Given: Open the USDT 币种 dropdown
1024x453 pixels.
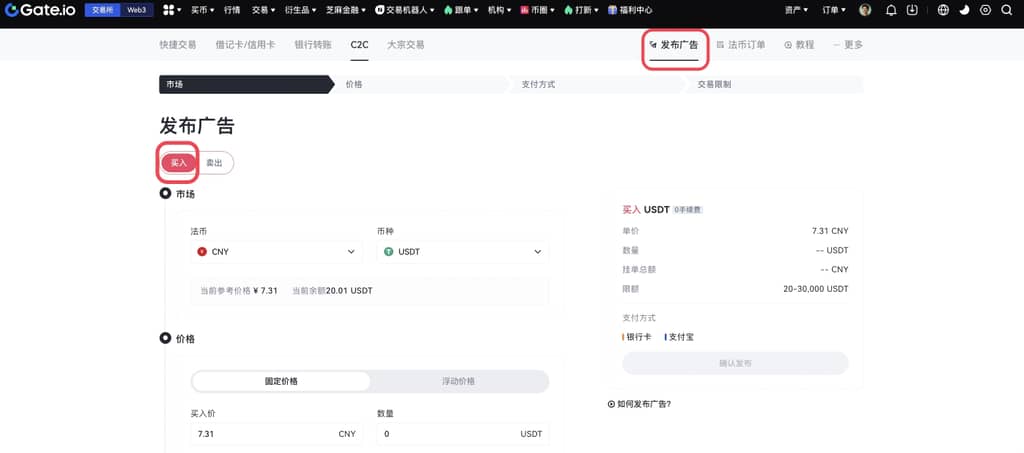Looking at the screenshot, I should pos(463,252).
